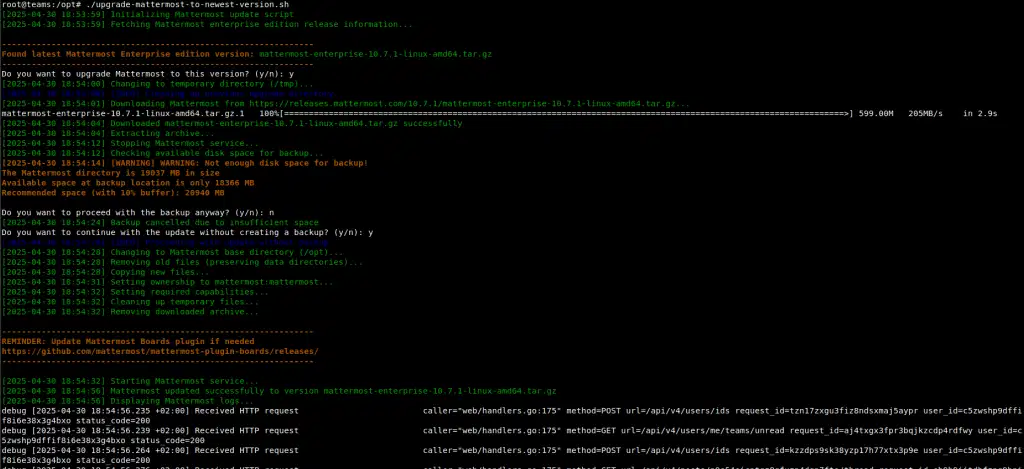
Task: Click the 'in 2.9s' elapsed time
Action: 980,114
